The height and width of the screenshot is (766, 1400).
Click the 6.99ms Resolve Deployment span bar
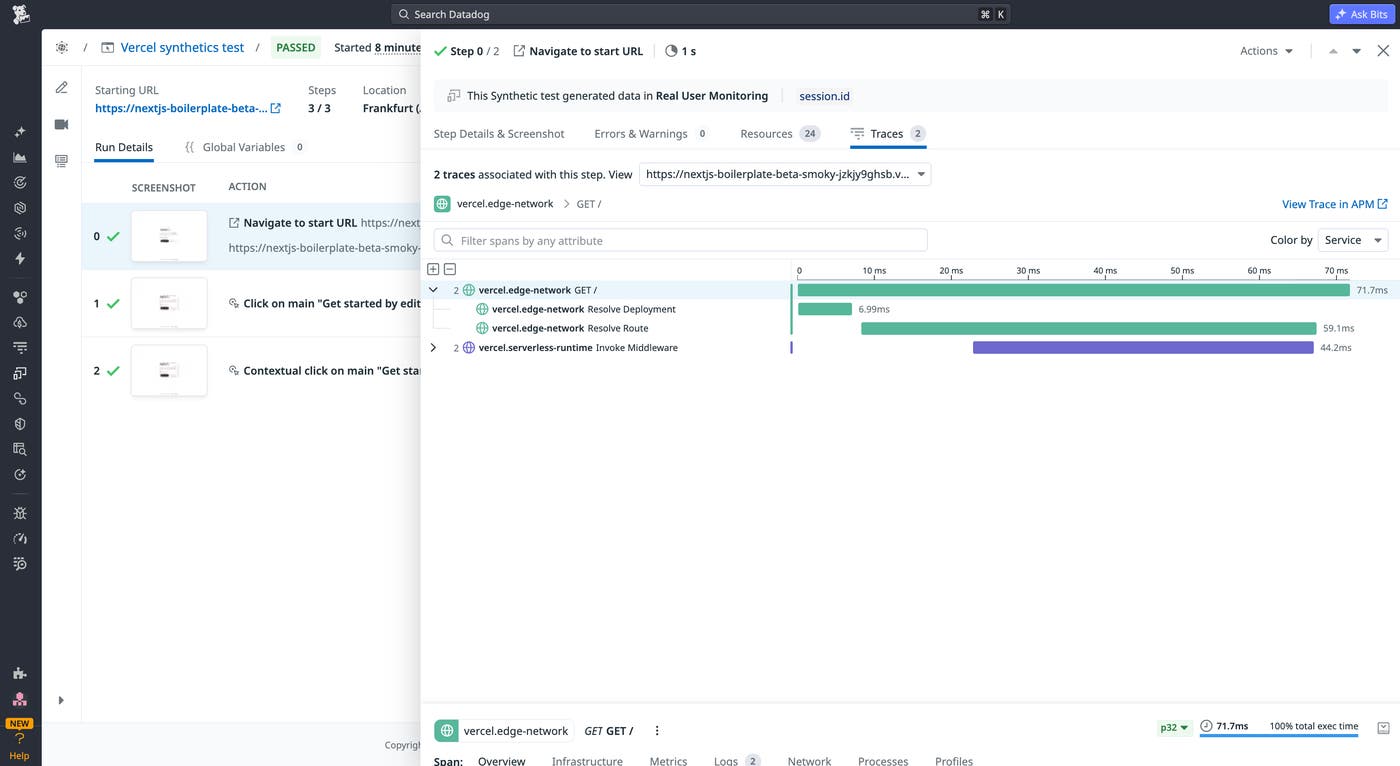825,309
